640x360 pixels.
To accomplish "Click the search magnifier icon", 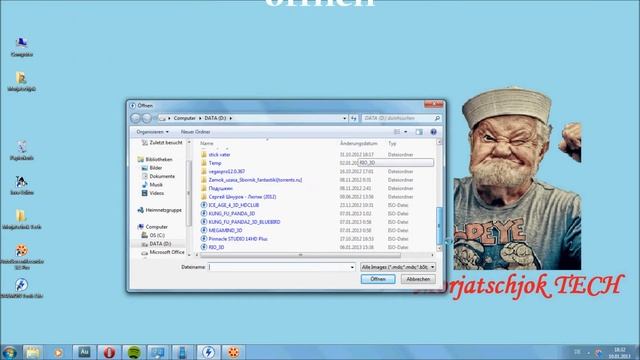I will tap(437, 118).
